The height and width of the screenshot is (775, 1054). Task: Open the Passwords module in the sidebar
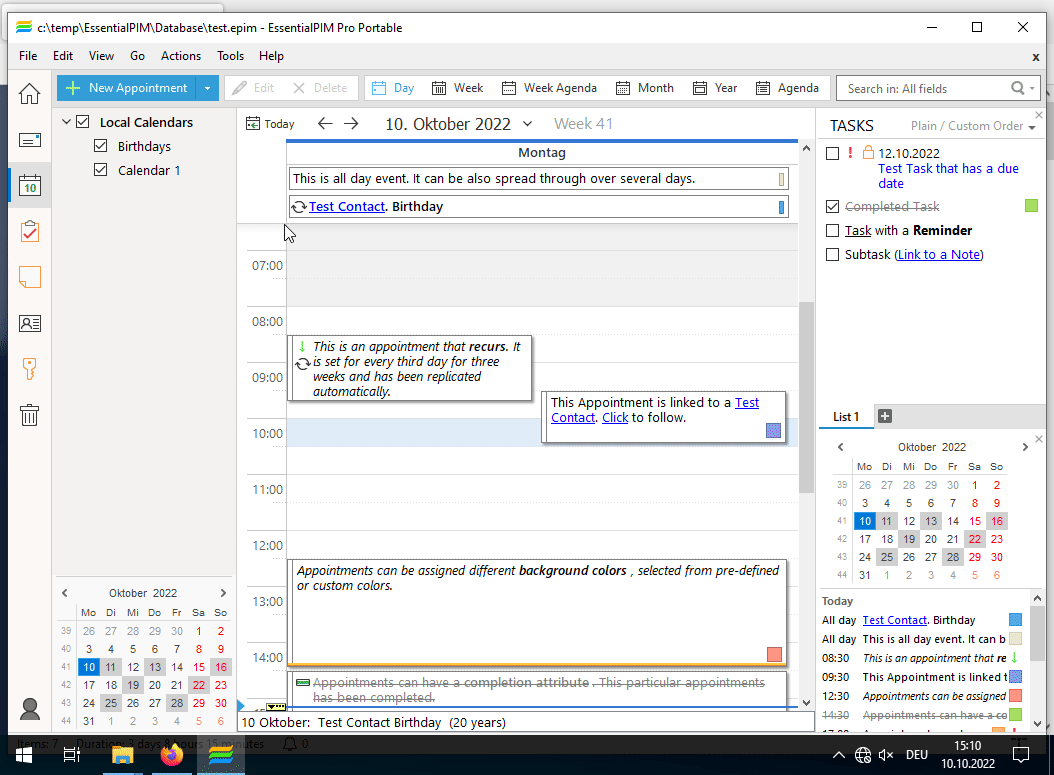coord(29,369)
